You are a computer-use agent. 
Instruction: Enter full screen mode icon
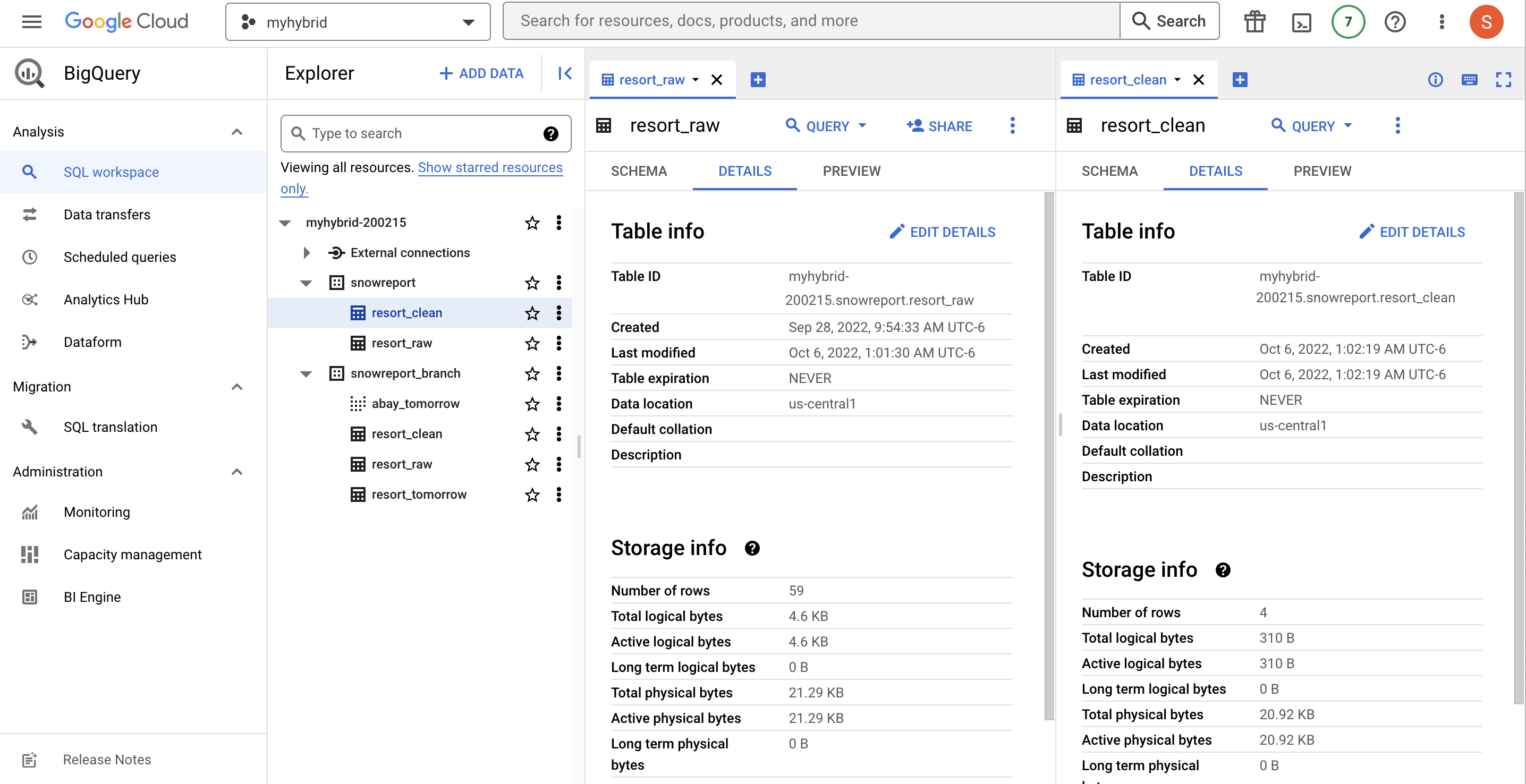pos(1503,79)
